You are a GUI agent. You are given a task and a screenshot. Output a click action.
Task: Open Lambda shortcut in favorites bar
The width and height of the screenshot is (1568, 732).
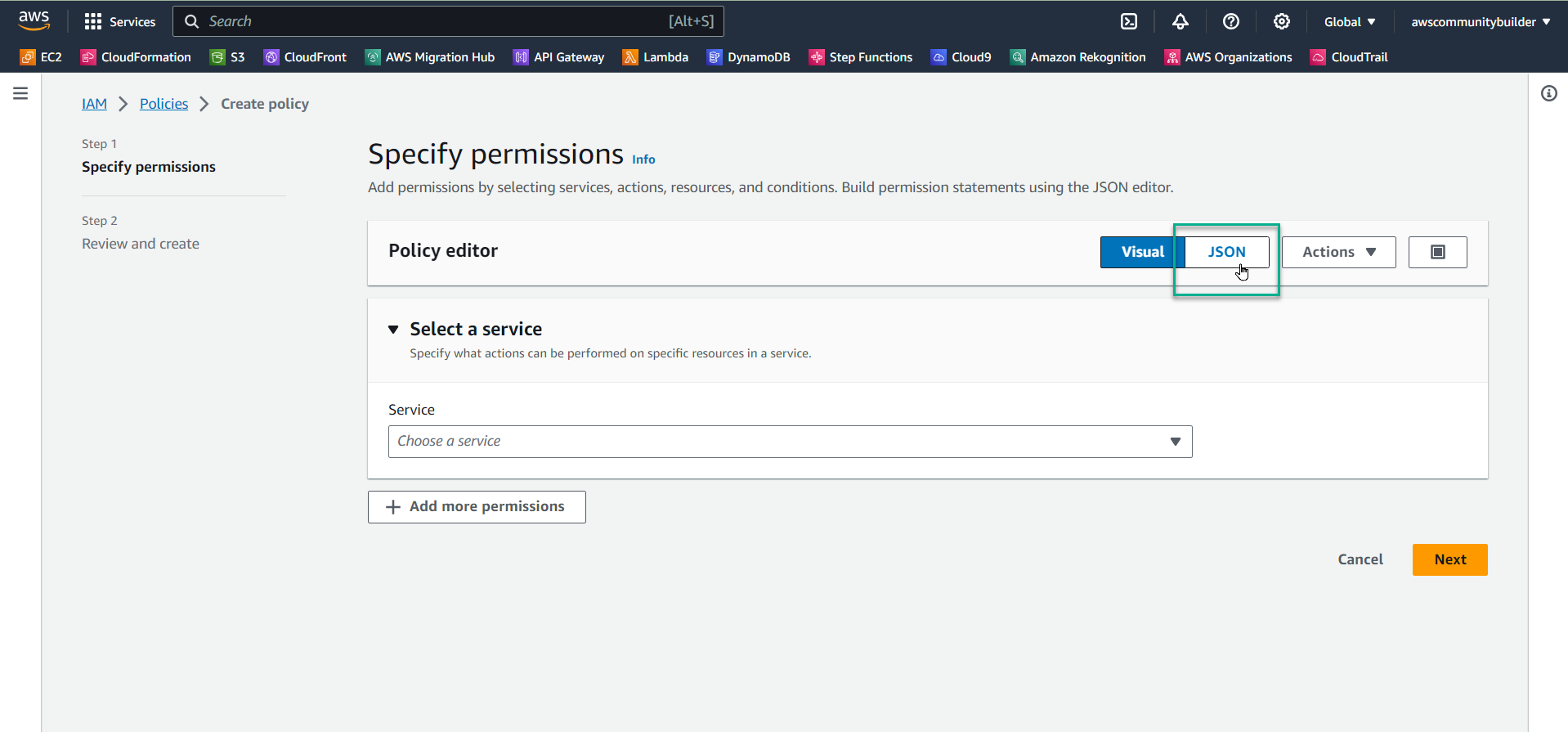pyautogui.click(x=656, y=57)
